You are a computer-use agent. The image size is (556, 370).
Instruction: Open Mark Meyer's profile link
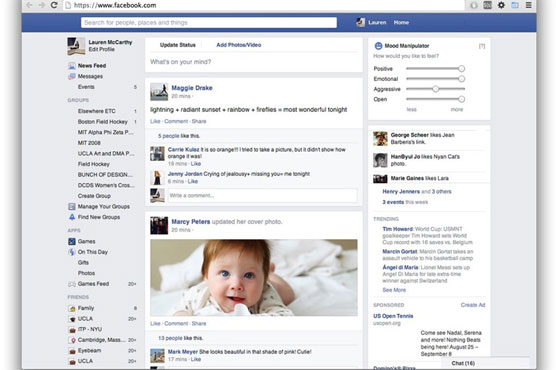pos(183,352)
